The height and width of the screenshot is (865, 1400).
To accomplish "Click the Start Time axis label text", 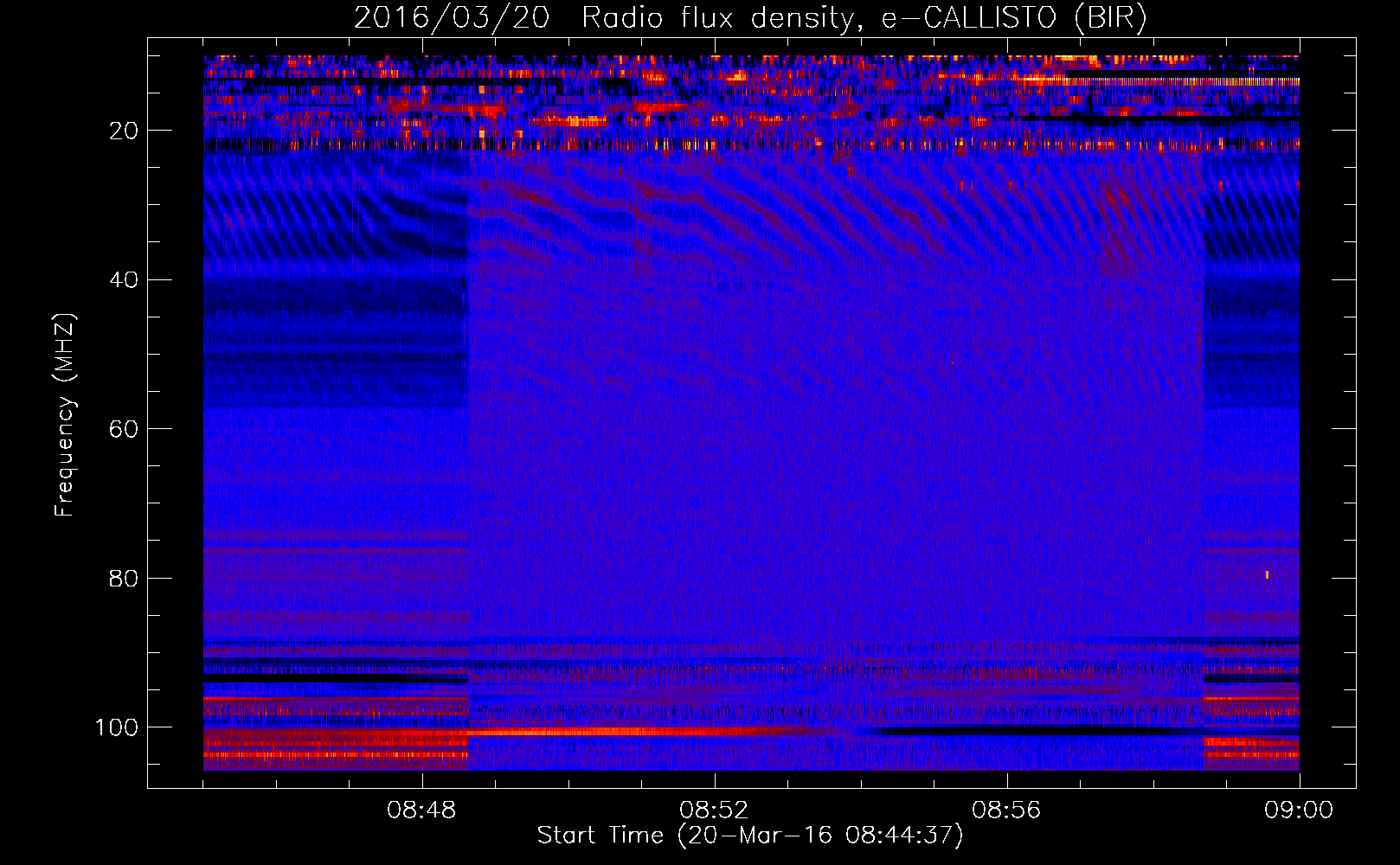I will coord(750,836).
